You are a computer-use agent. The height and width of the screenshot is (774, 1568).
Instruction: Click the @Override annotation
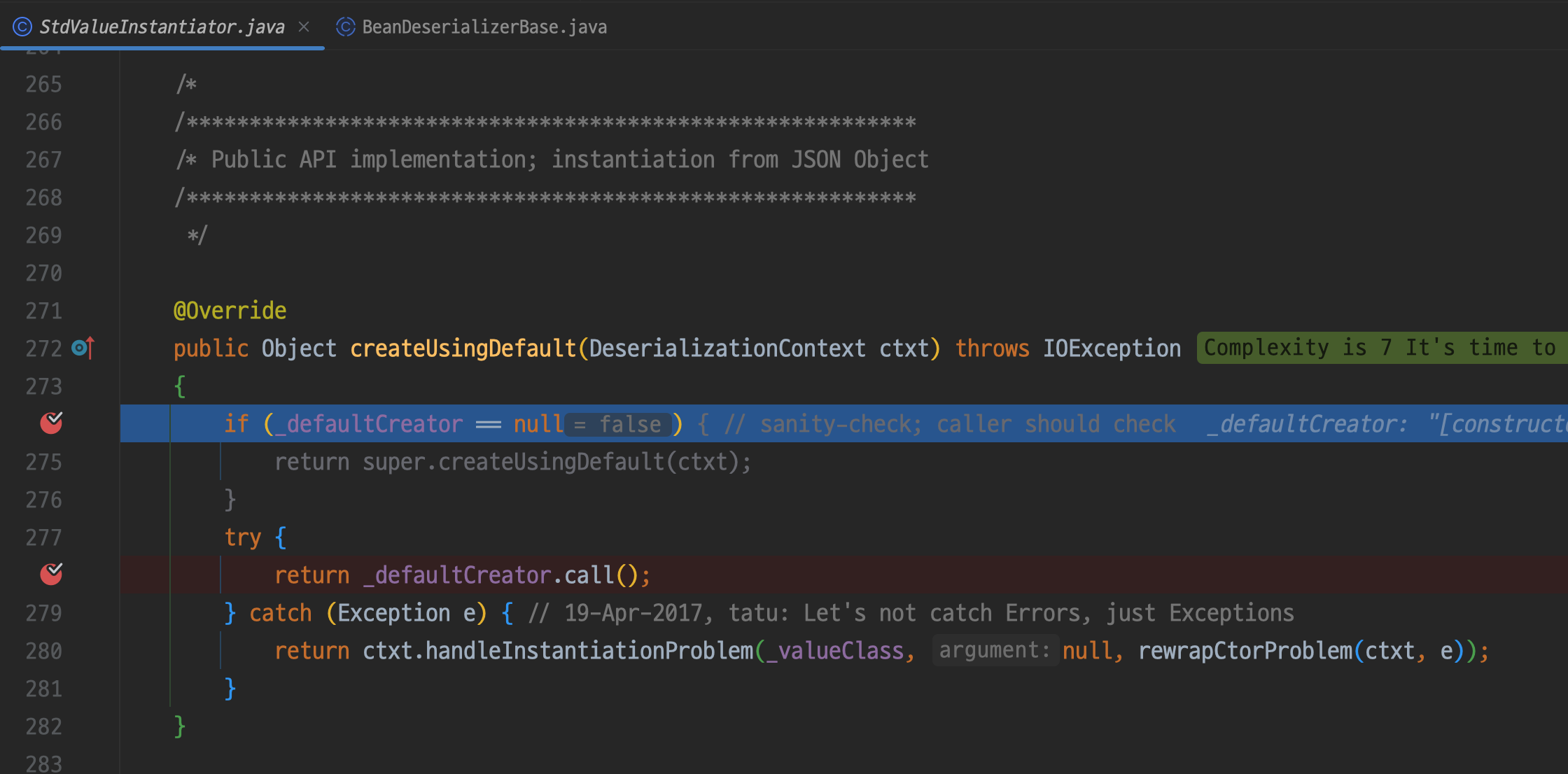[230, 310]
